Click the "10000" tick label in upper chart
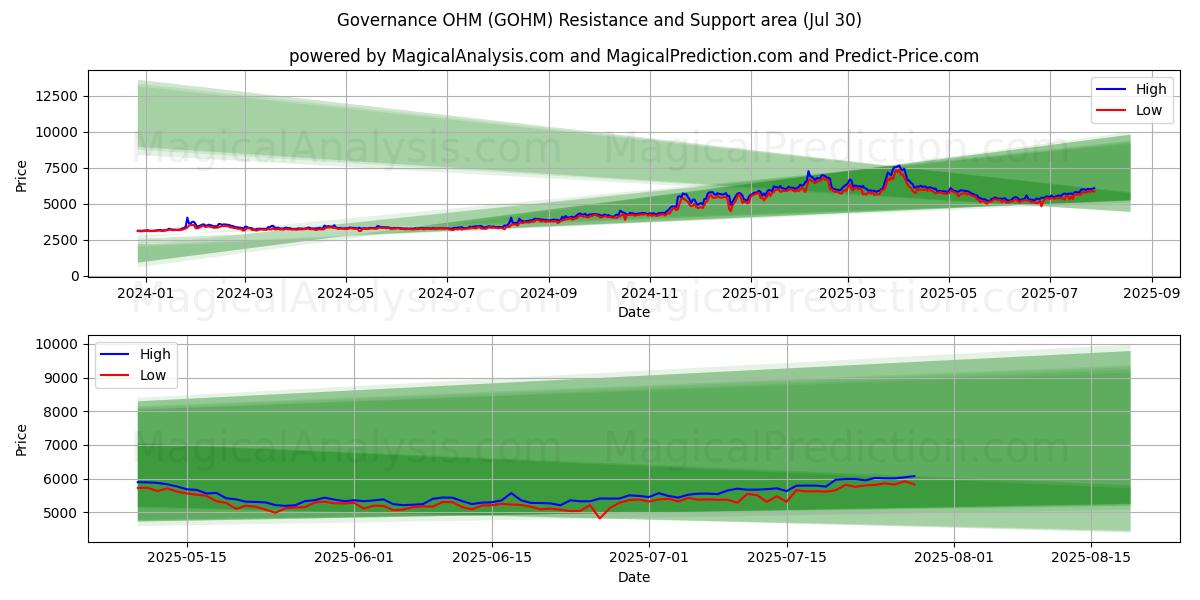Image resolution: width=1200 pixels, height=600 pixels. tap(56, 132)
